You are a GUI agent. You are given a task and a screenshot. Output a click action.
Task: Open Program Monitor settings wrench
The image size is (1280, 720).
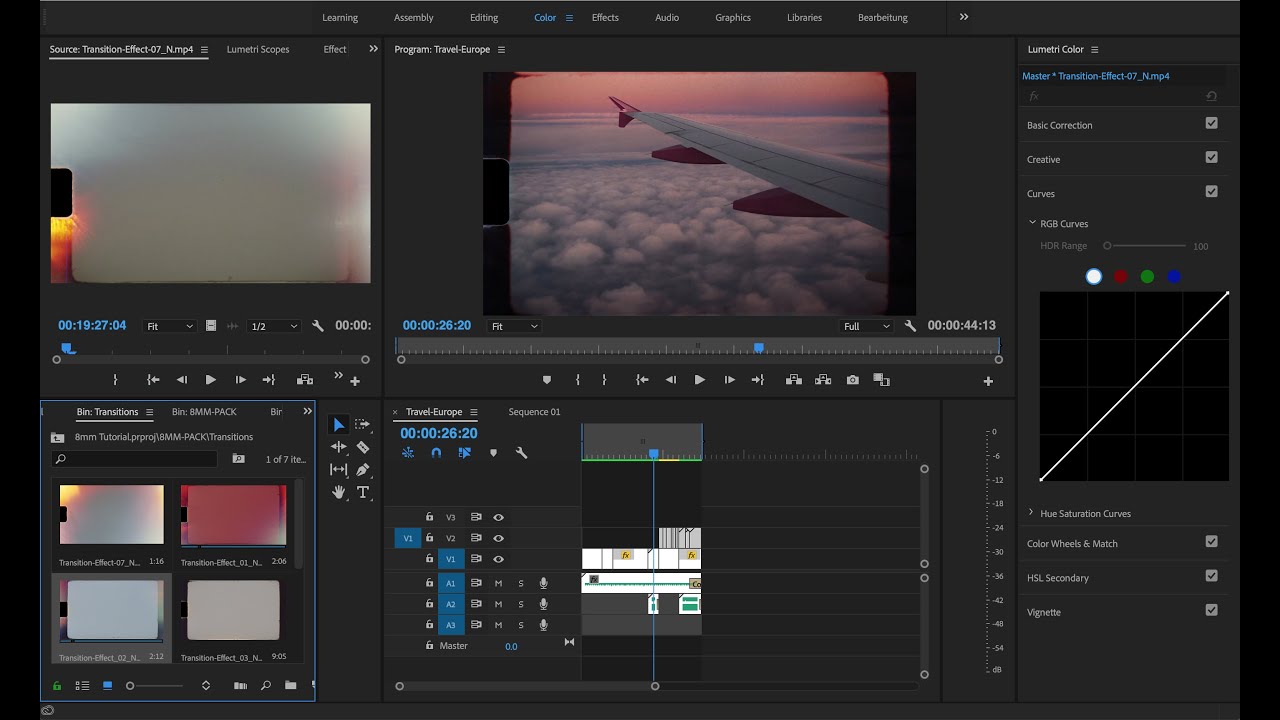pyautogui.click(x=910, y=326)
